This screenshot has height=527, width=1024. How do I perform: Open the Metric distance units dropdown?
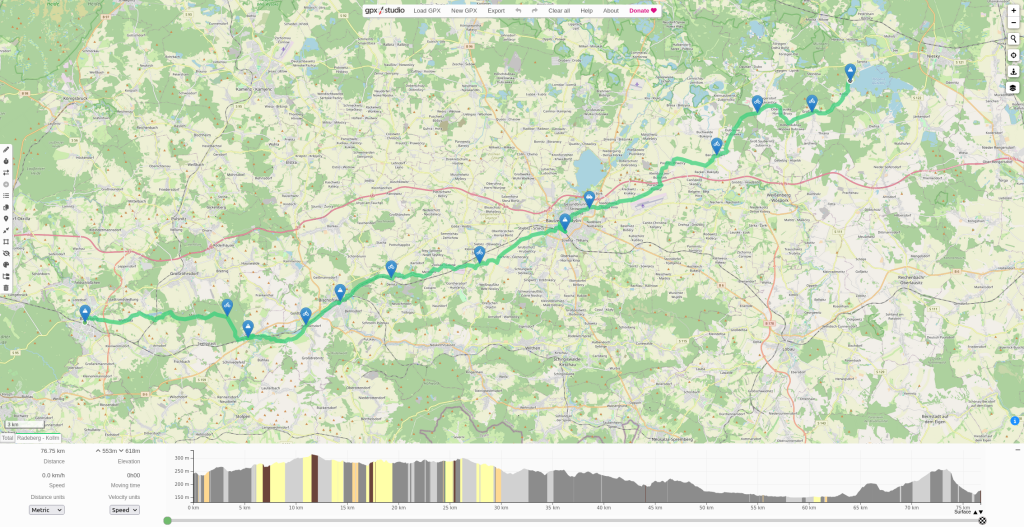pyautogui.click(x=46, y=509)
